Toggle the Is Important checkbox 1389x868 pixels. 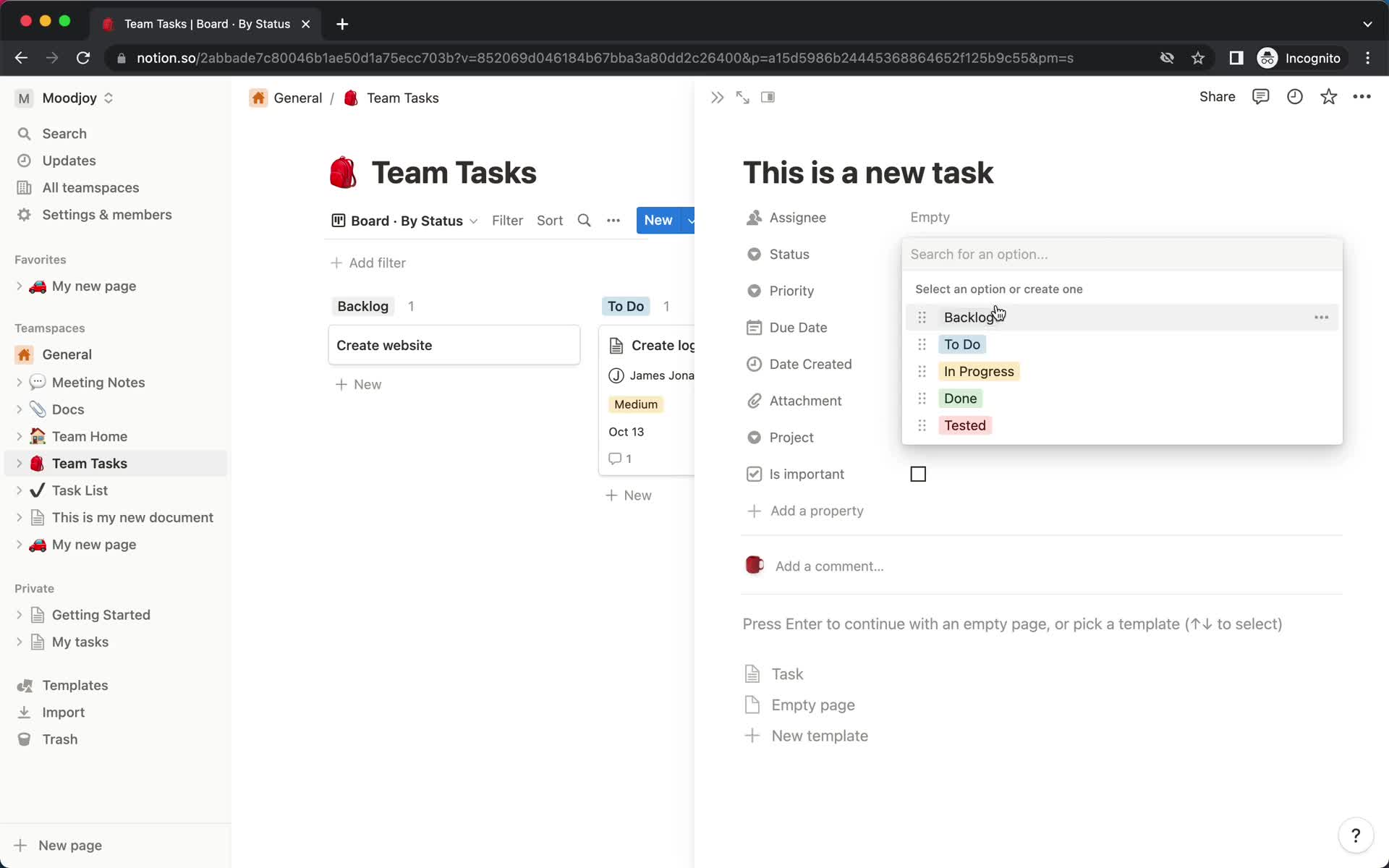[x=917, y=474]
